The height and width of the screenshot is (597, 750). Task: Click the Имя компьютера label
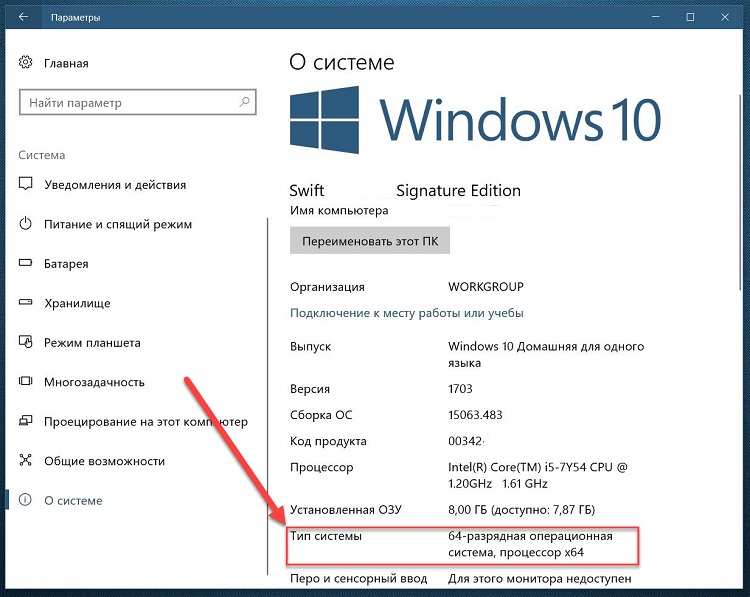tap(339, 210)
